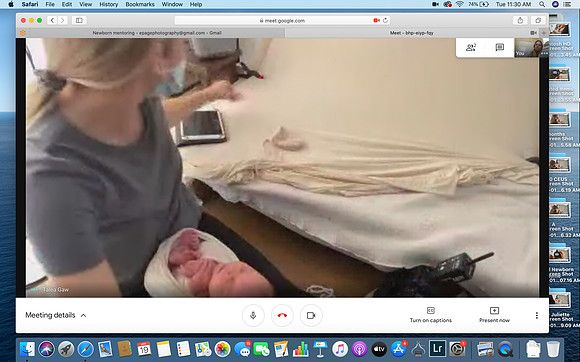Open Launchpad rocket in the Dock
Image resolution: width=580 pixels, height=362 pixels.
[66, 349]
